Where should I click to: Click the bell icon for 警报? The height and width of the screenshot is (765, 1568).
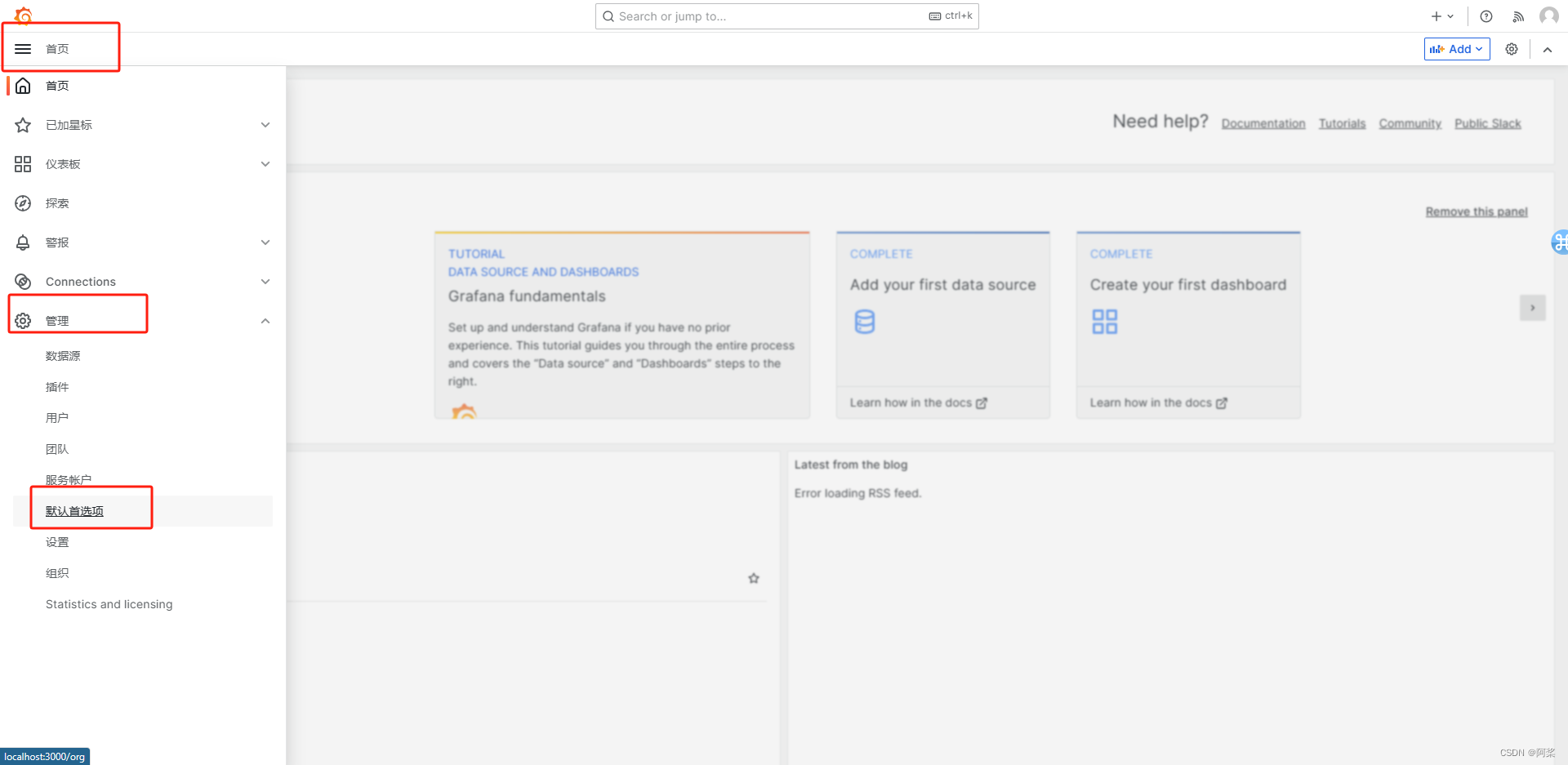(x=23, y=242)
